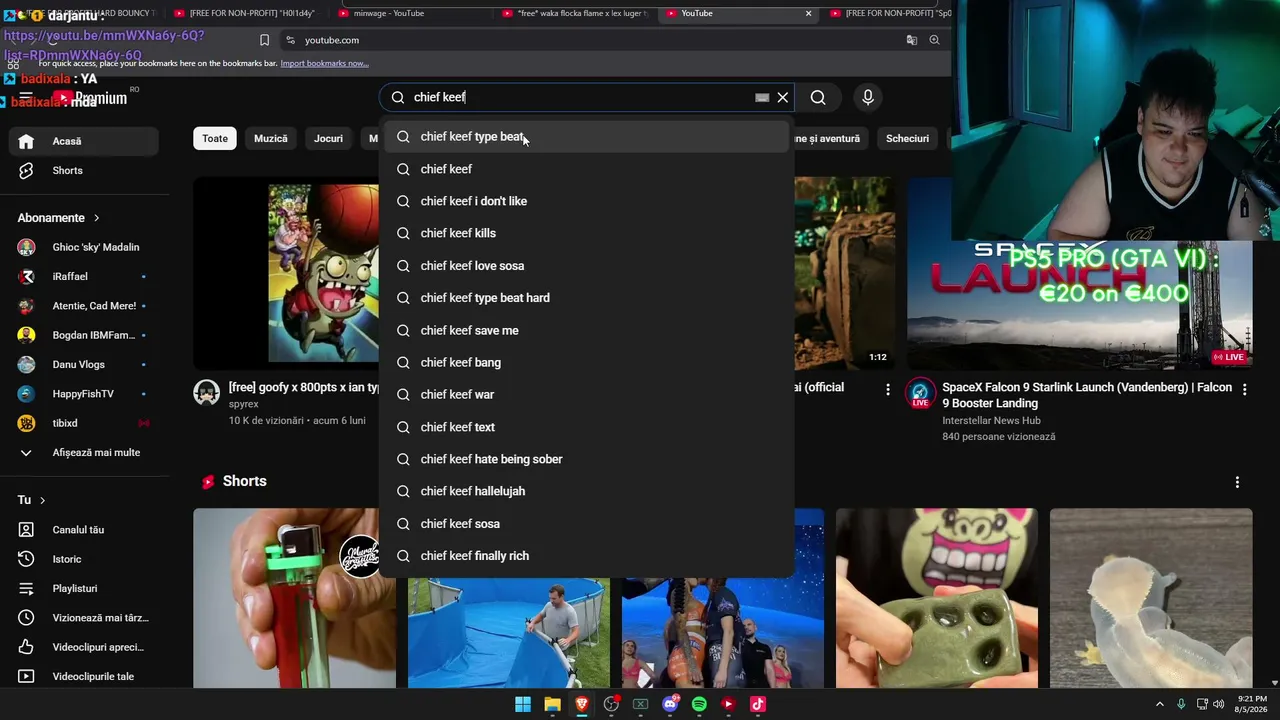Image resolution: width=1280 pixels, height=720 pixels.
Task: Click the zoom magnifier icon in address bar
Action: [x=934, y=40]
